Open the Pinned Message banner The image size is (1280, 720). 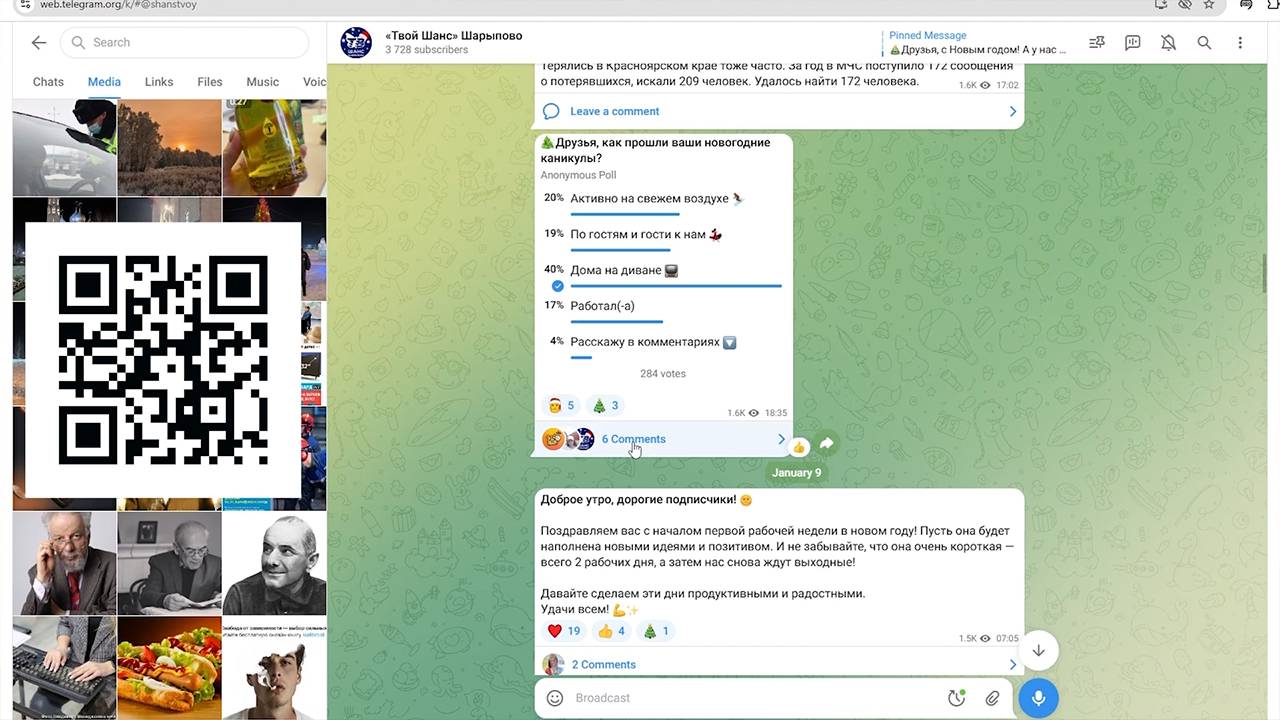click(977, 42)
